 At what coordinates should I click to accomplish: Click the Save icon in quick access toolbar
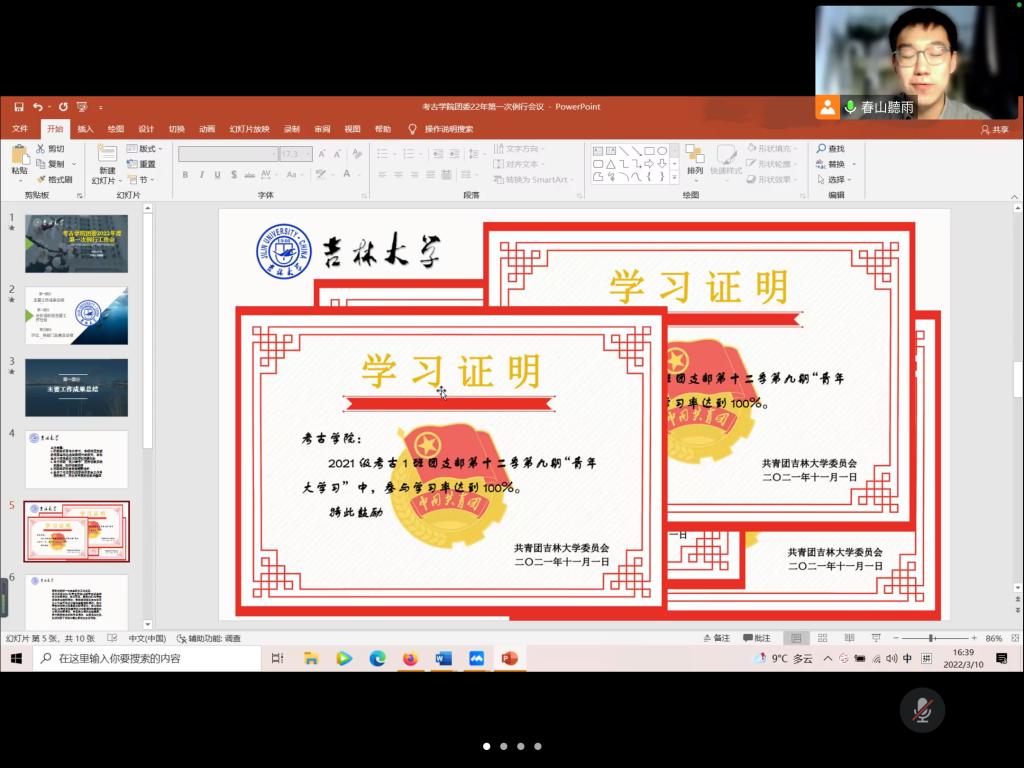[x=18, y=107]
